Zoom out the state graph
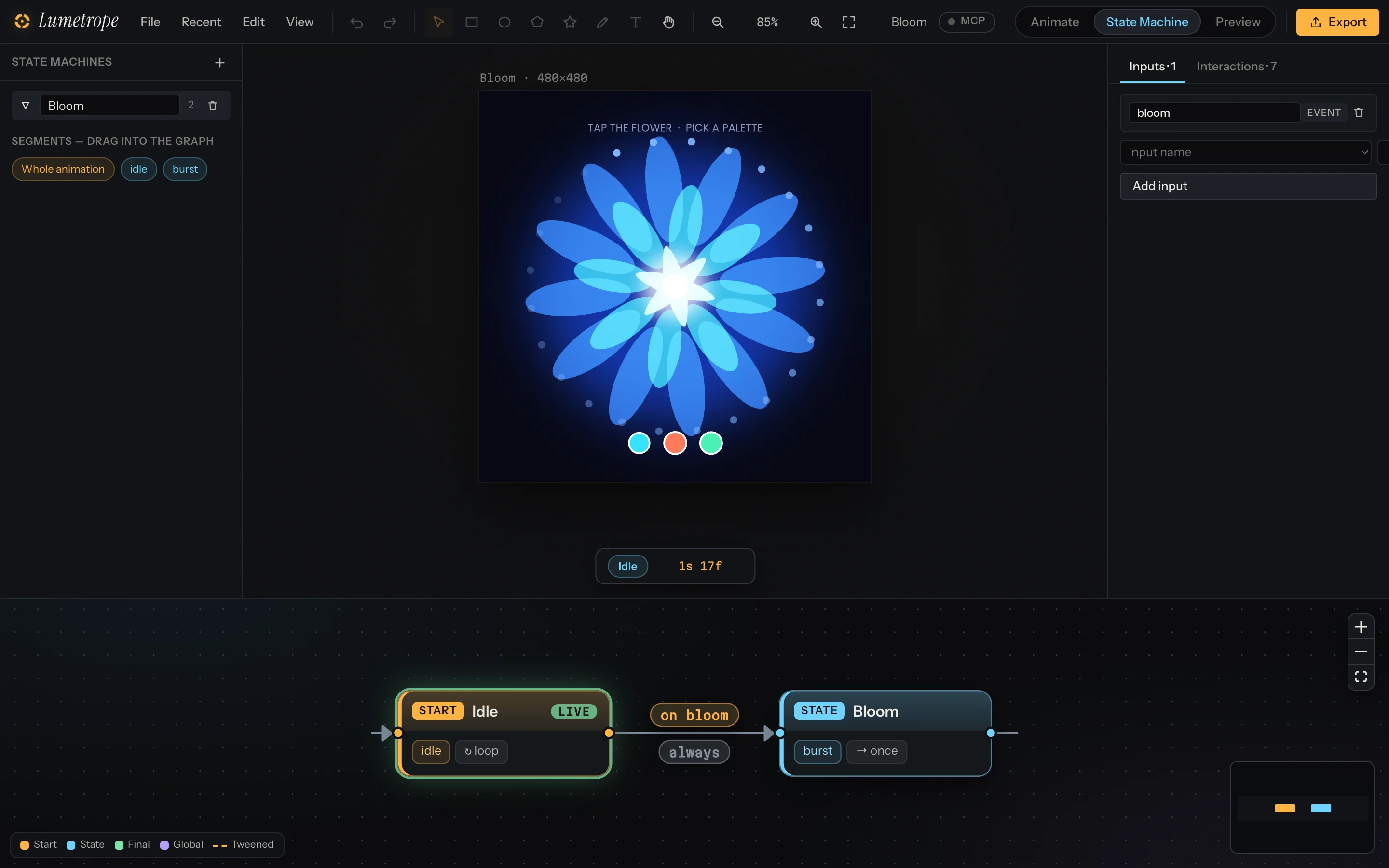This screenshot has width=1389, height=868. pyautogui.click(x=1361, y=651)
